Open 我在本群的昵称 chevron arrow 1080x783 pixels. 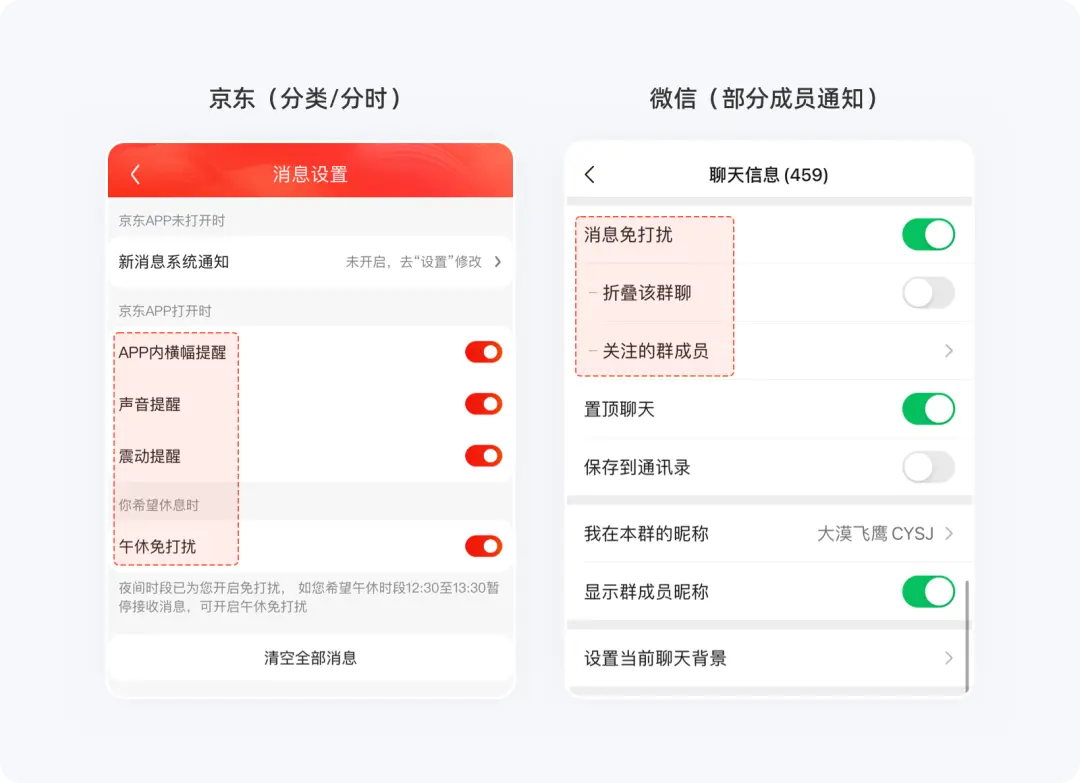click(948, 534)
